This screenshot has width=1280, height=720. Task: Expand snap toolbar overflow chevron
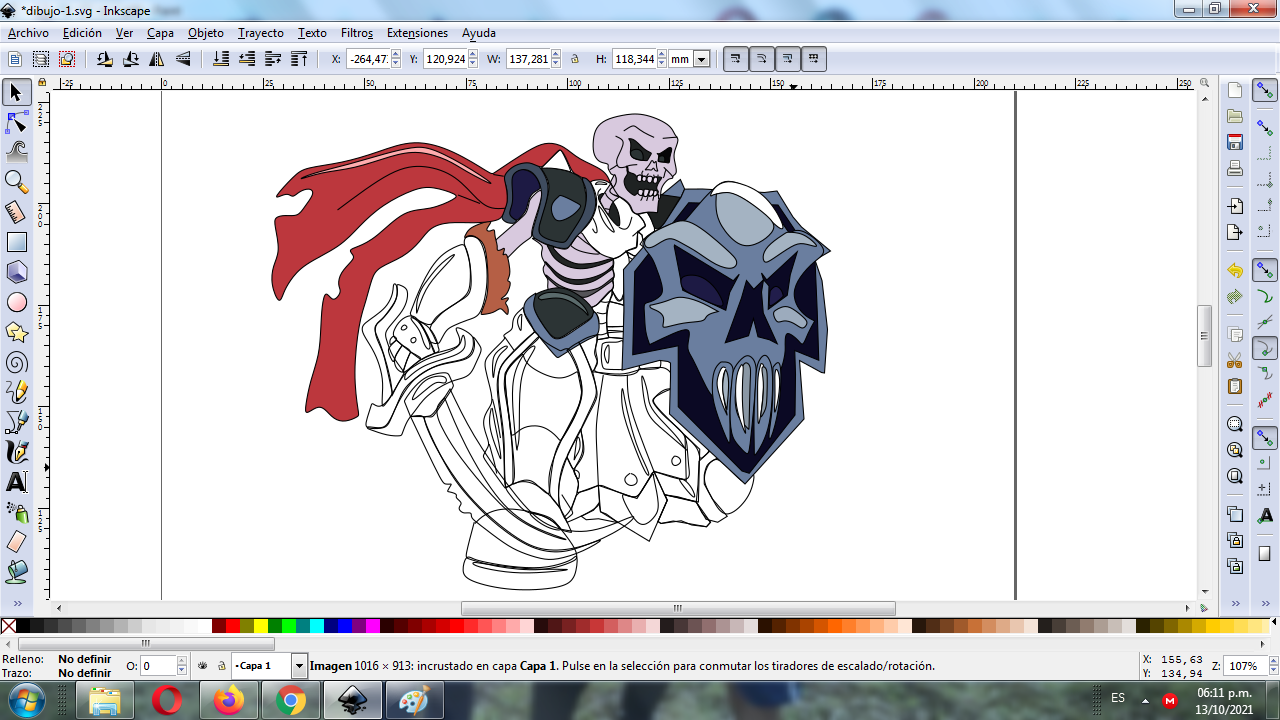click(1265, 604)
